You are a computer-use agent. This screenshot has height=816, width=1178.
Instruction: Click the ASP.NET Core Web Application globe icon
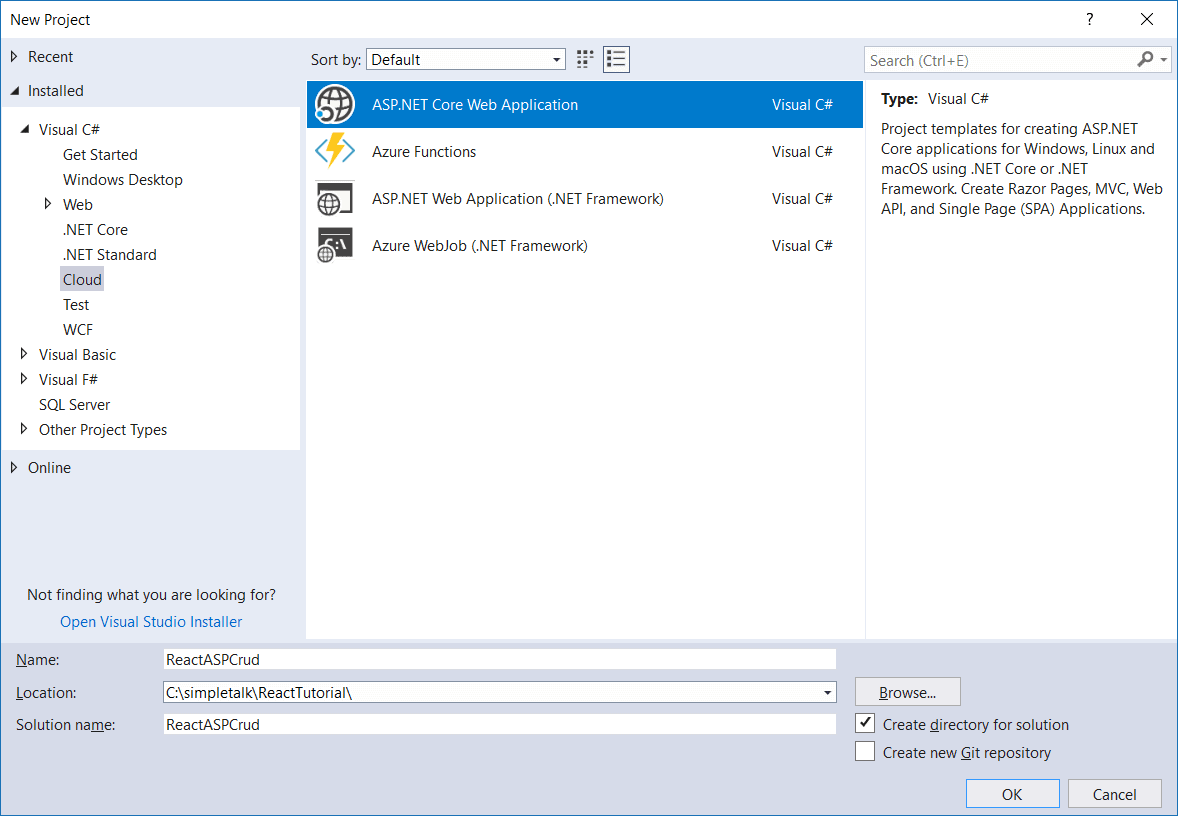[x=334, y=104]
